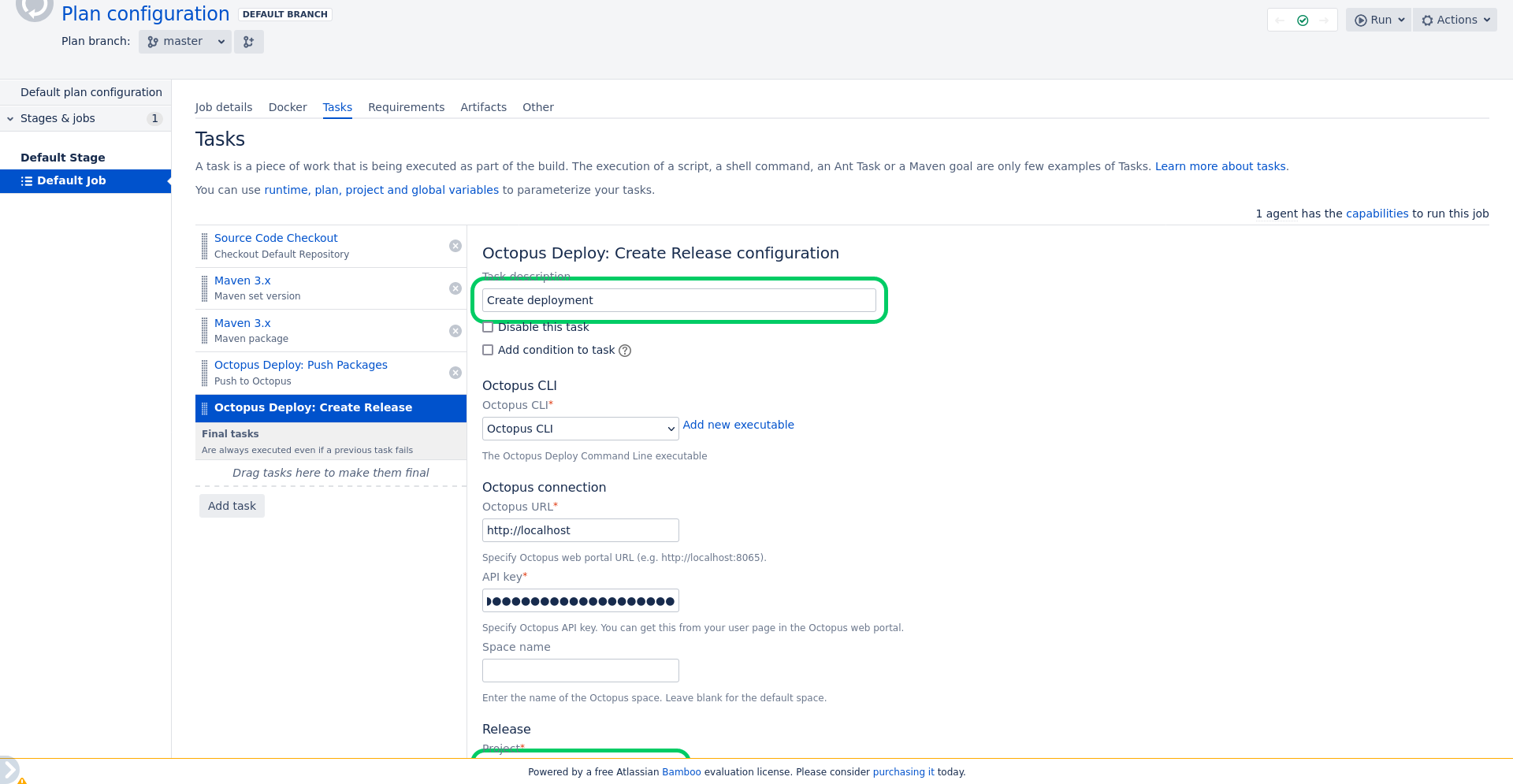
Task: Click the Add task button
Action: [x=232, y=506]
